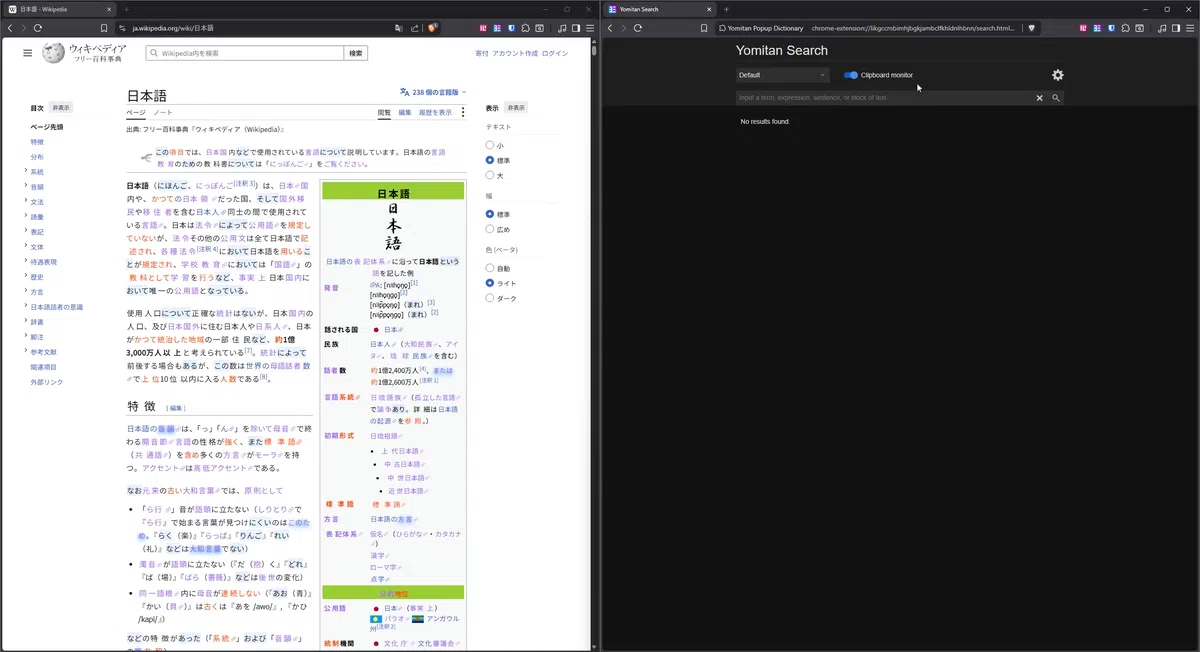Click the translate icon in Wikipedia address bar
This screenshot has height=652, width=1200.
pos(399,28)
